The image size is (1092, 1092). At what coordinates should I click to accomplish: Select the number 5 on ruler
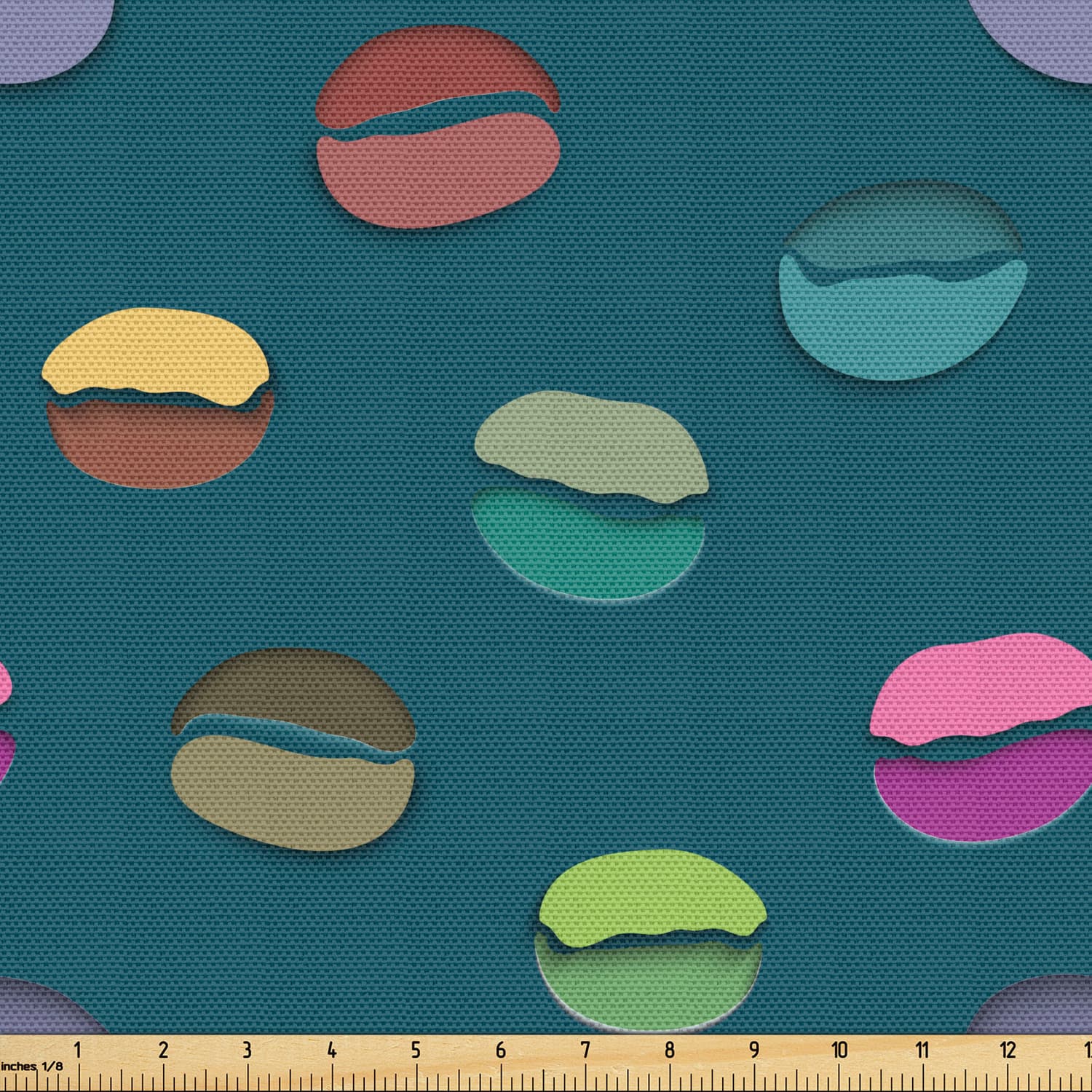416,1050
